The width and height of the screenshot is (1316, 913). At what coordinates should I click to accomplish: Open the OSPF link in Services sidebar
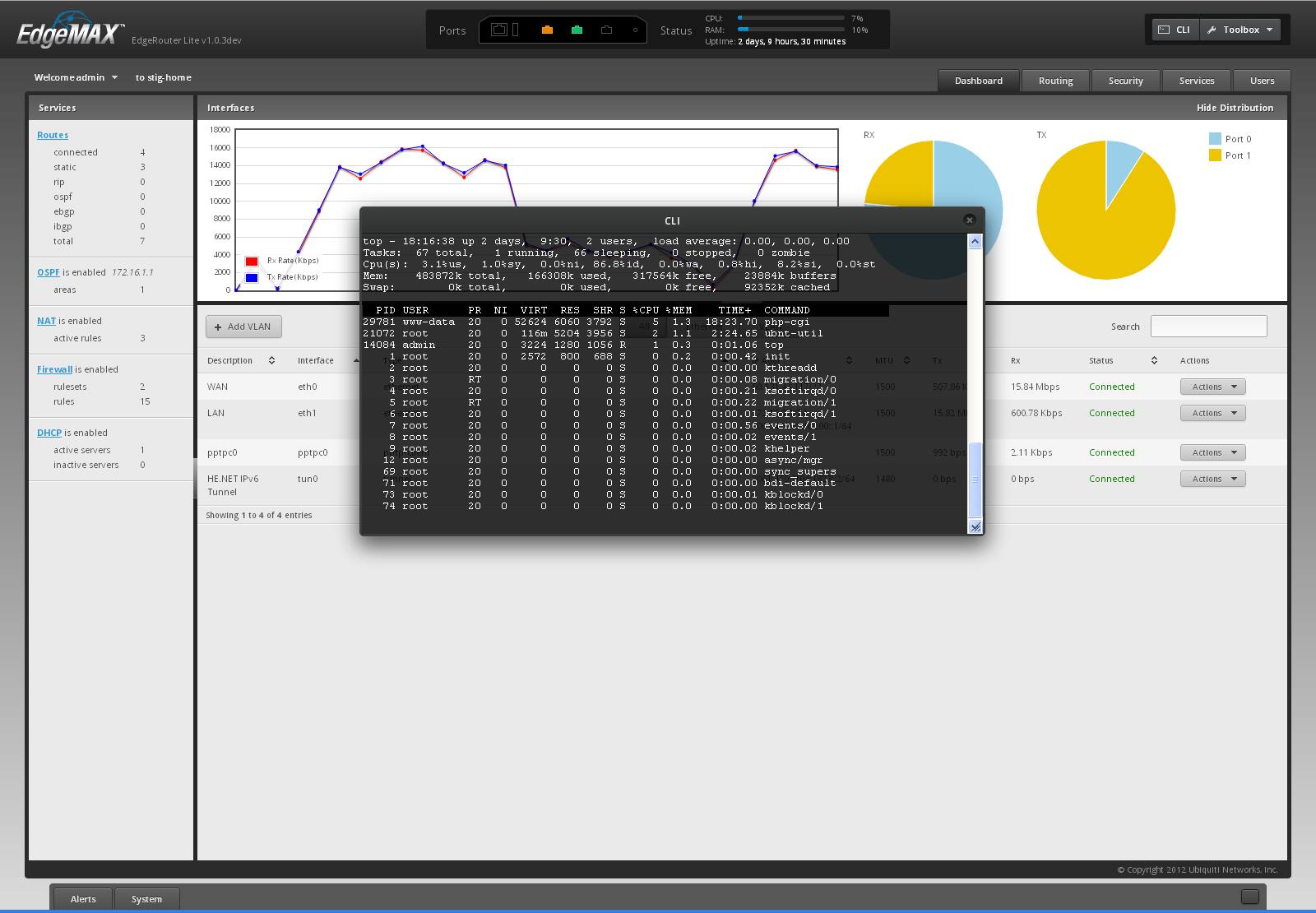click(x=48, y=271)
